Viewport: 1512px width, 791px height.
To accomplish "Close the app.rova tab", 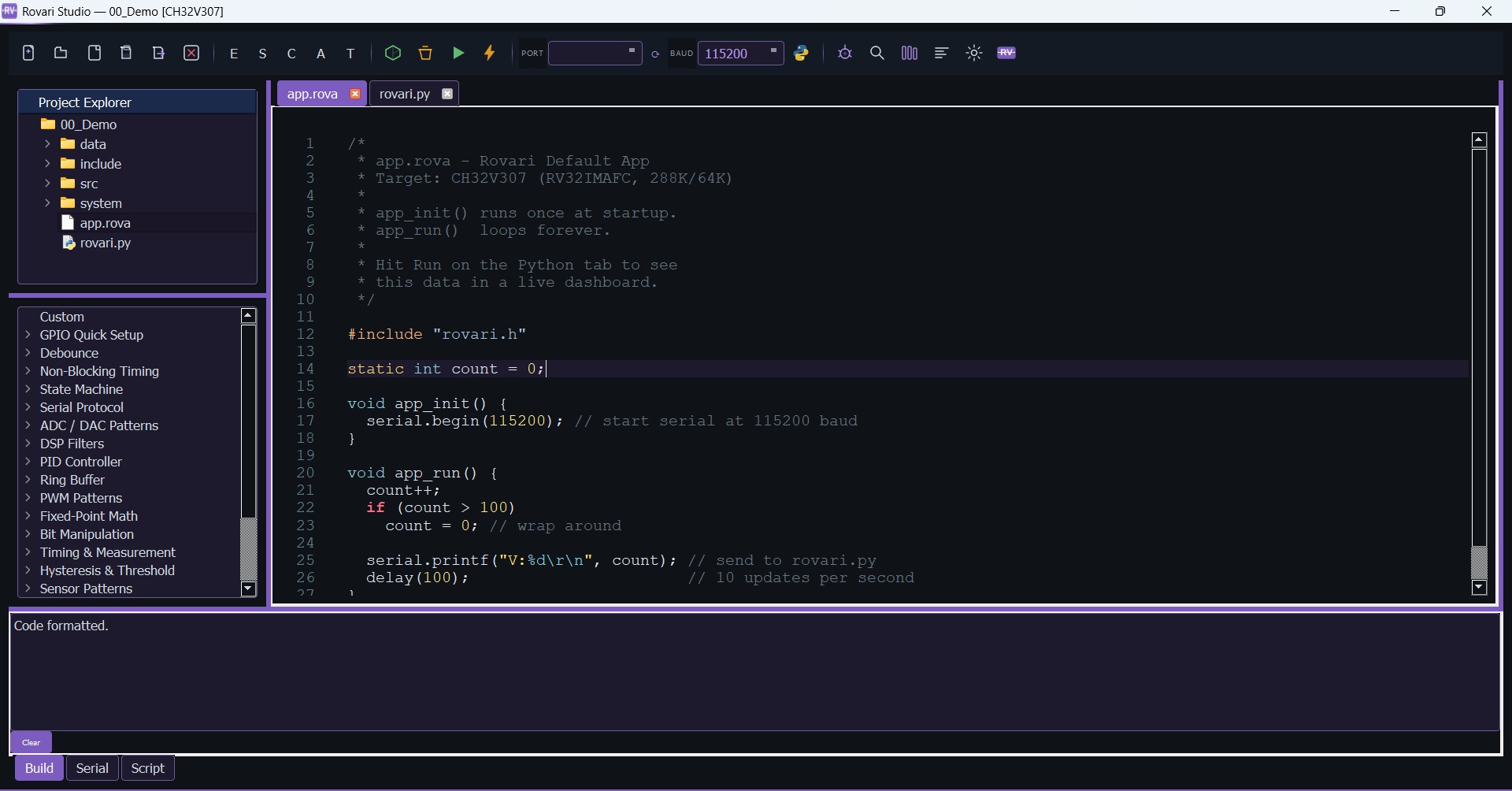I will [355, 94].
